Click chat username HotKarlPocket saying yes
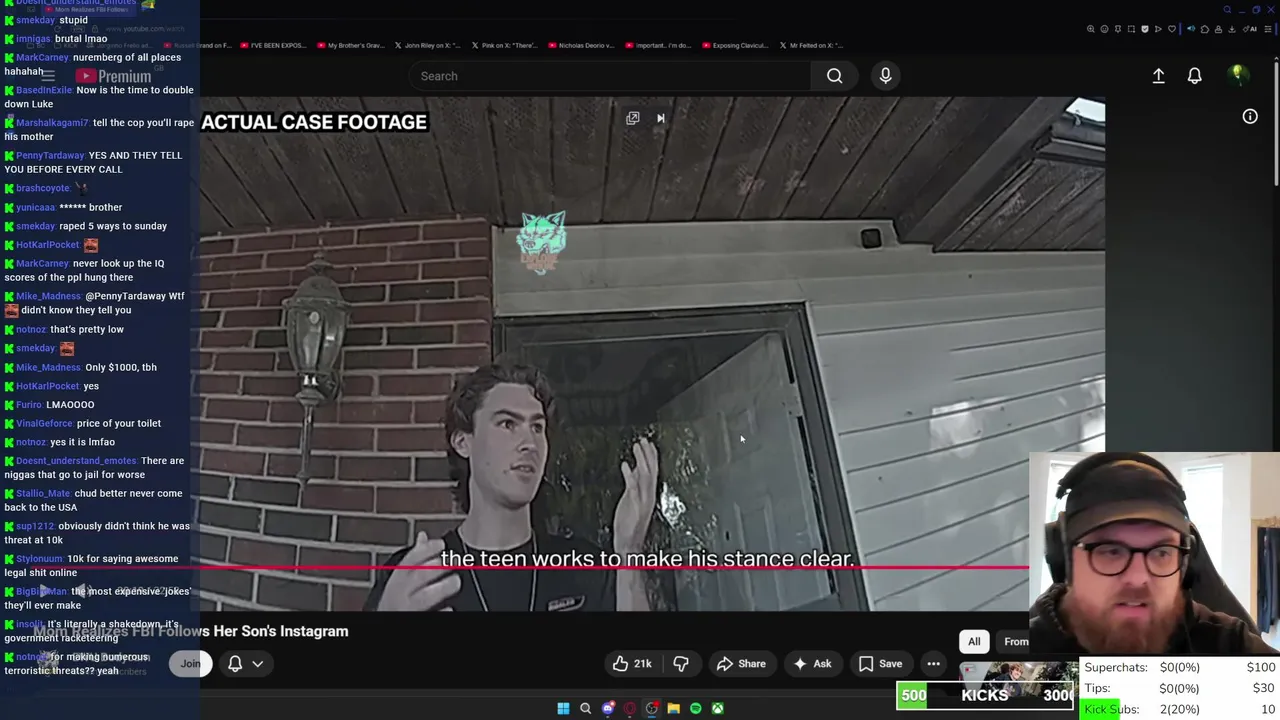1280x720 pixels. pyautogui.click(x=47, y=386)
